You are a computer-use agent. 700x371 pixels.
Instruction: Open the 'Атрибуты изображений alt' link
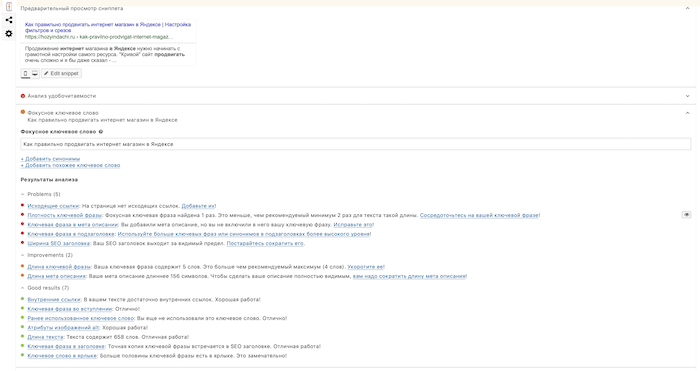63,328
